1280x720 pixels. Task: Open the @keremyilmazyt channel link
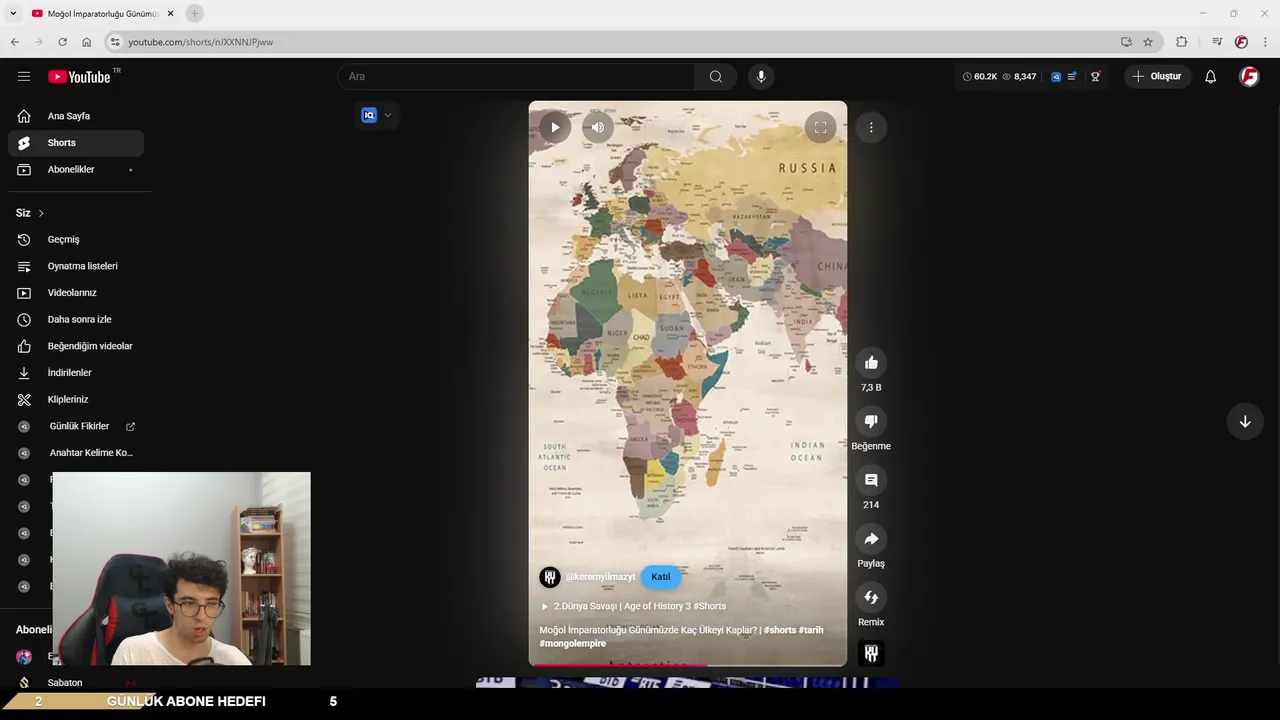(x=600, y=577)
